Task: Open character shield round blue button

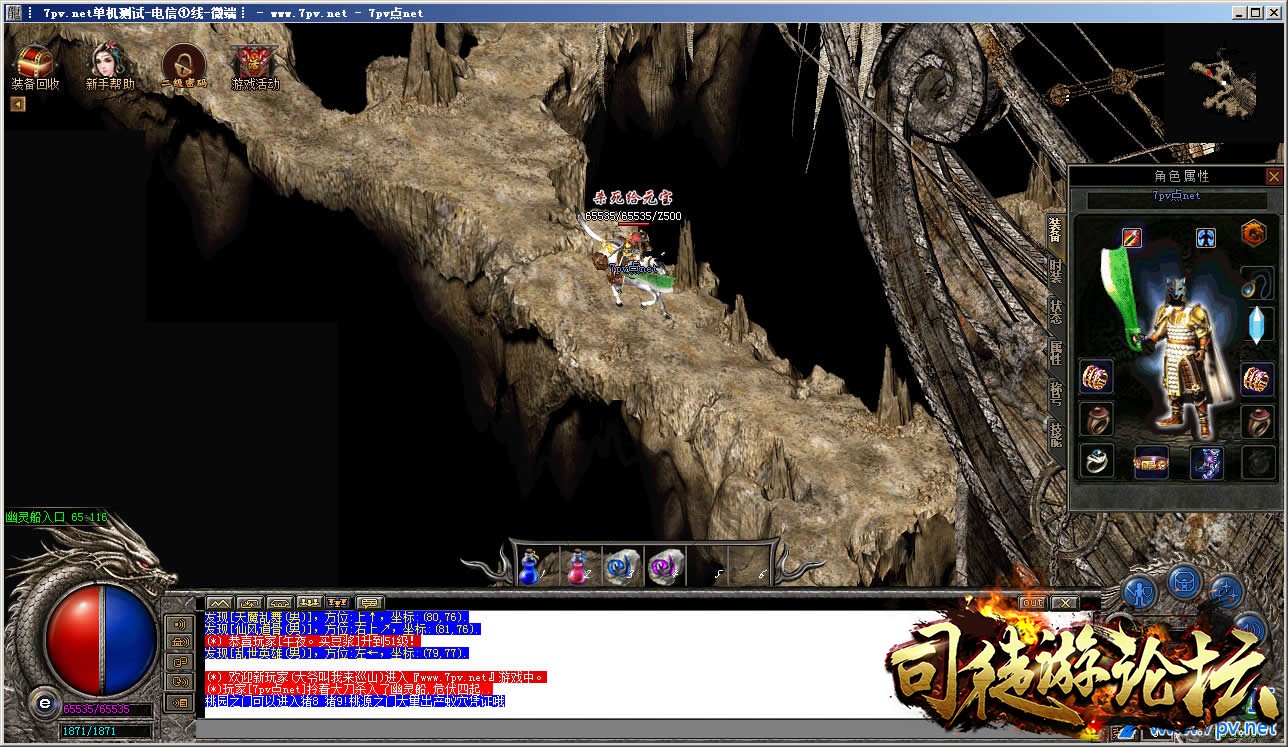Action: pos(1139,592)
